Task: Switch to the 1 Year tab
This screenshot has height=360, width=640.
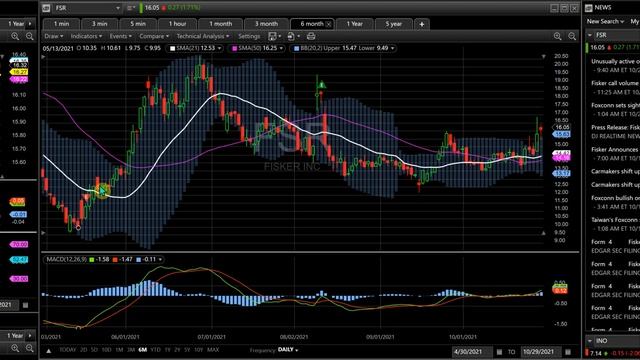Action: (354, 24)
